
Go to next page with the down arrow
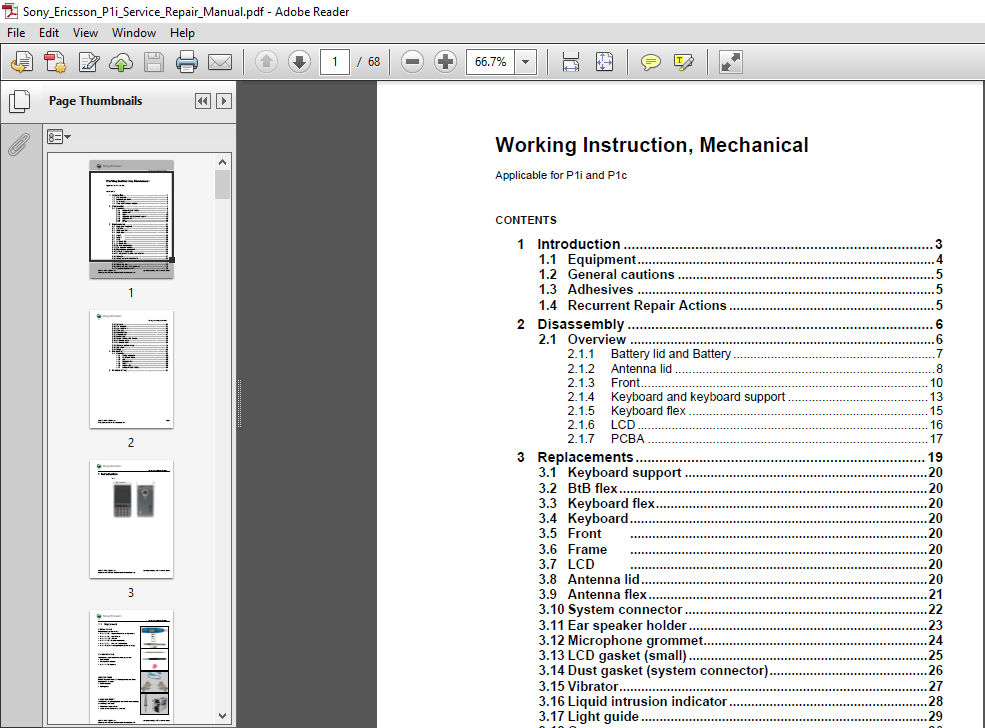point(300,62)
